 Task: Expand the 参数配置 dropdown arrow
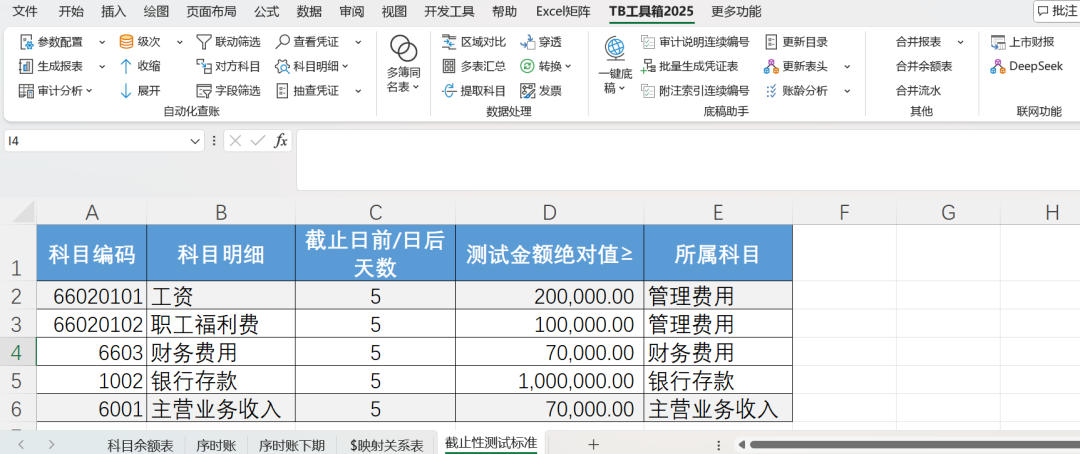pos(102,42)
